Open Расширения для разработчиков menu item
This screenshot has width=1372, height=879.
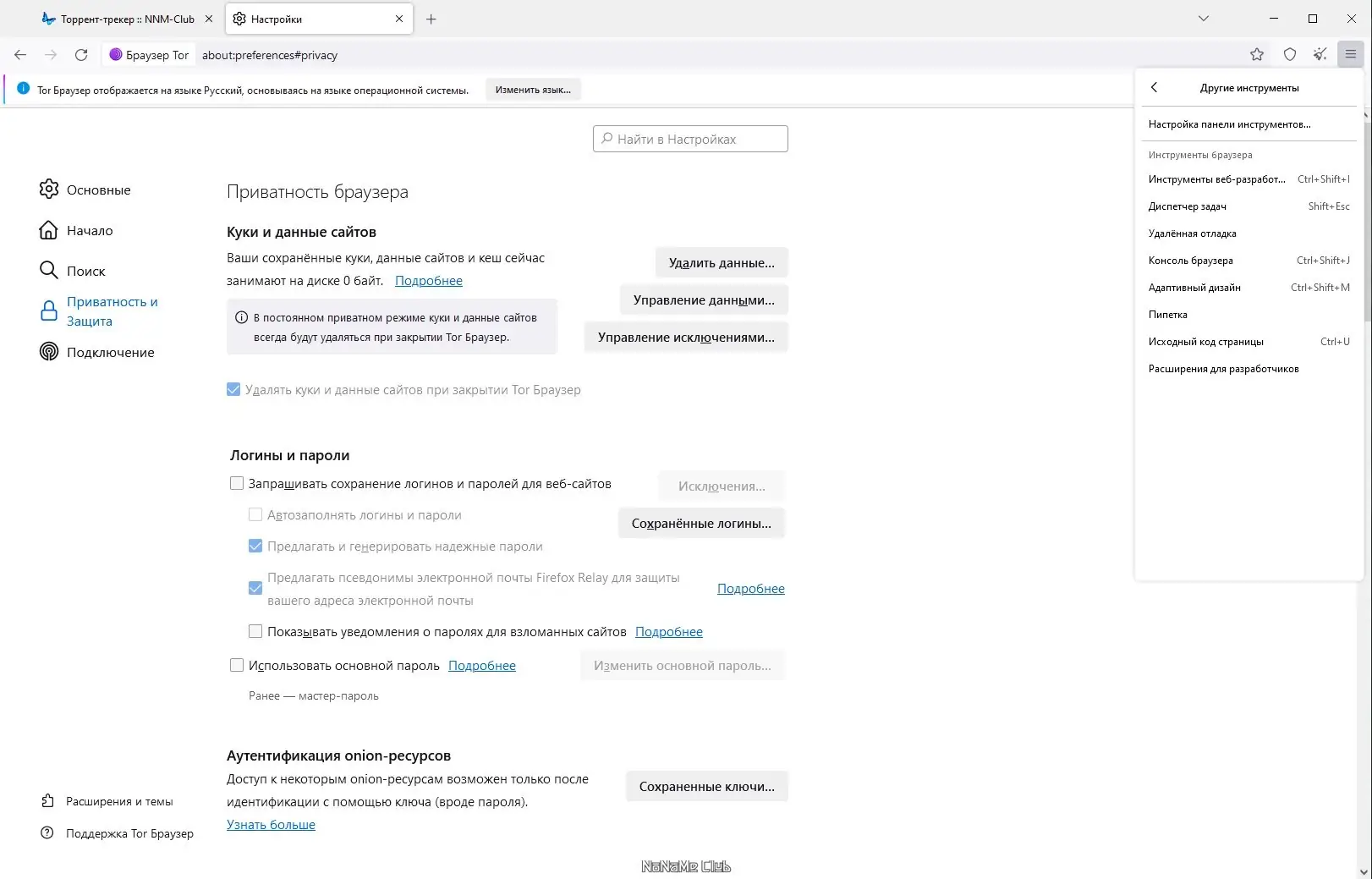pyautogui.click(x=1249, y=369)
